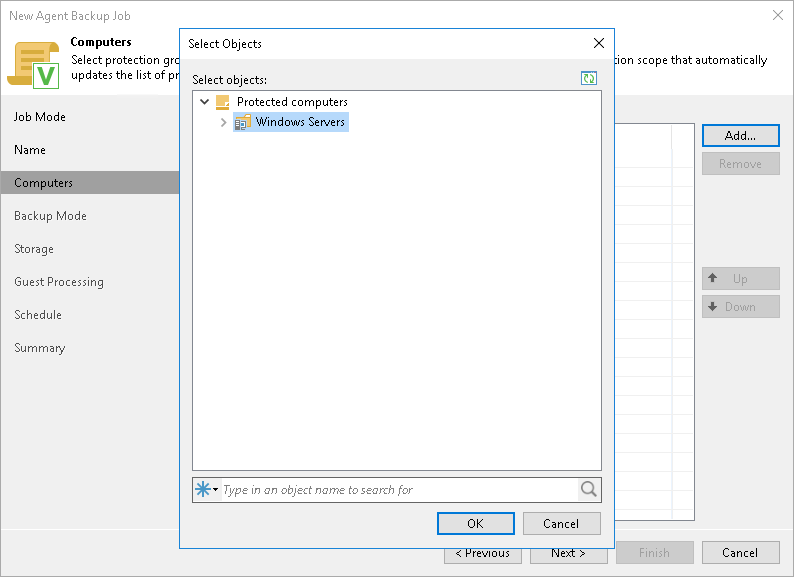
Task: Click the magnifier search icon in Select Objects
Action: pos(588,489)
